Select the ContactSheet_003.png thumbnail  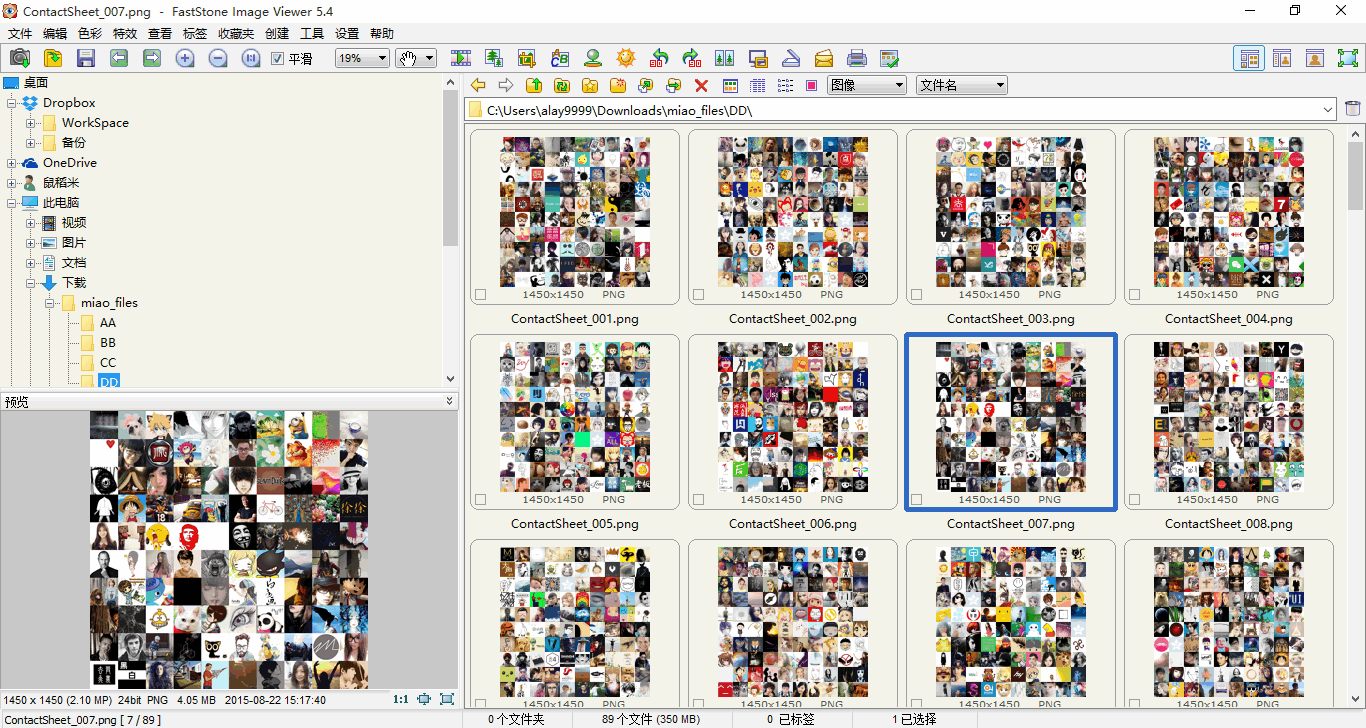point(1011,216)
